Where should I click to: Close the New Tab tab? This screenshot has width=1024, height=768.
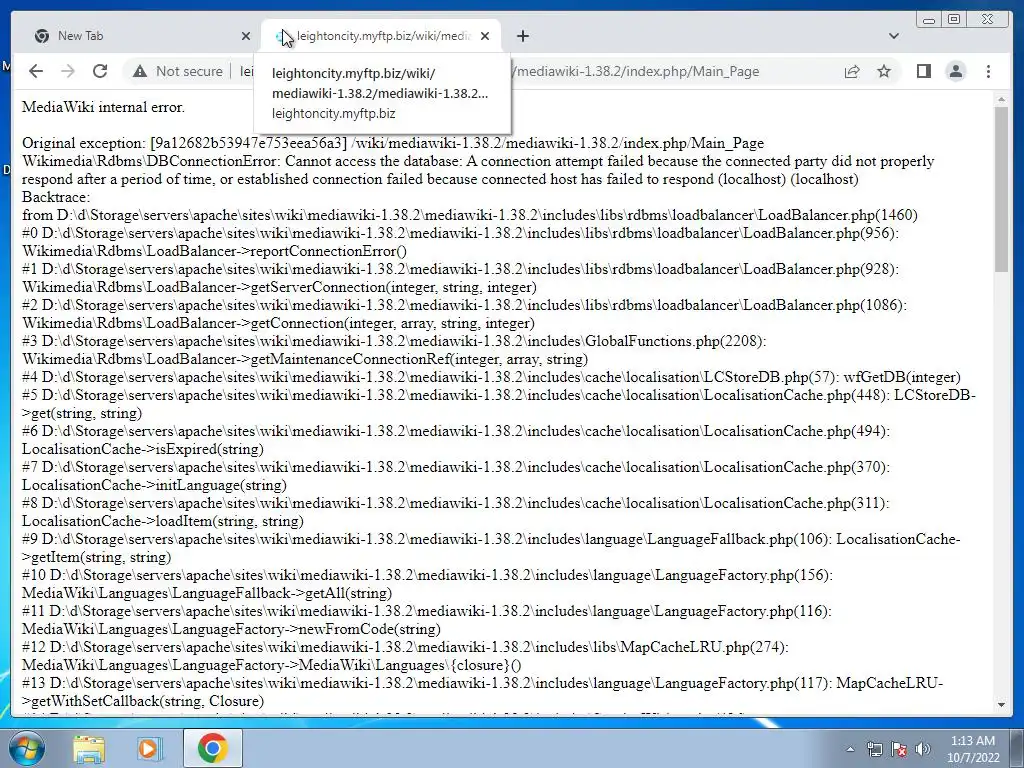pos(246,36)
